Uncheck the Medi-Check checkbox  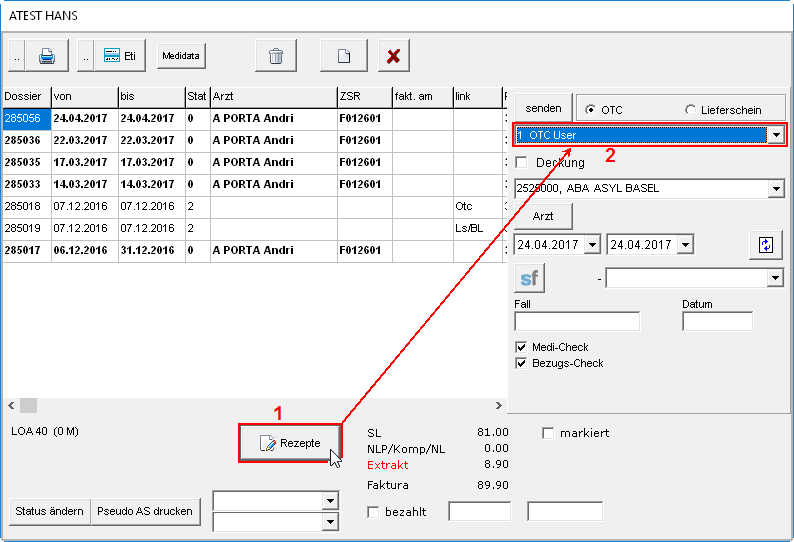(521, 347)
